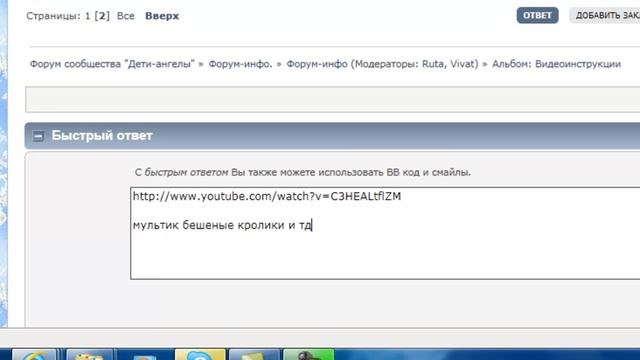Click the hint 'С быстрым ответом Вы также можете…'

[x=303, y=172]
